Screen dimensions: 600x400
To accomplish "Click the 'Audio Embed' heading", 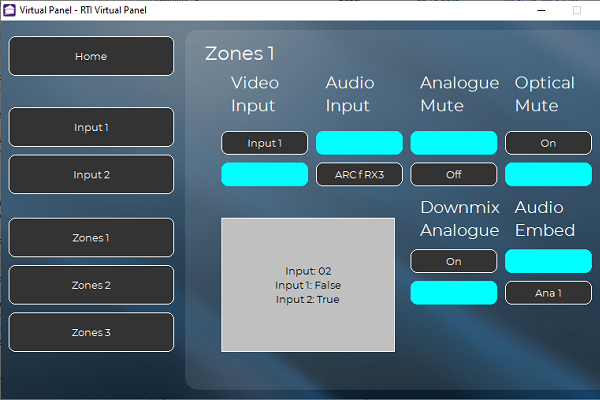I will 545,219.
